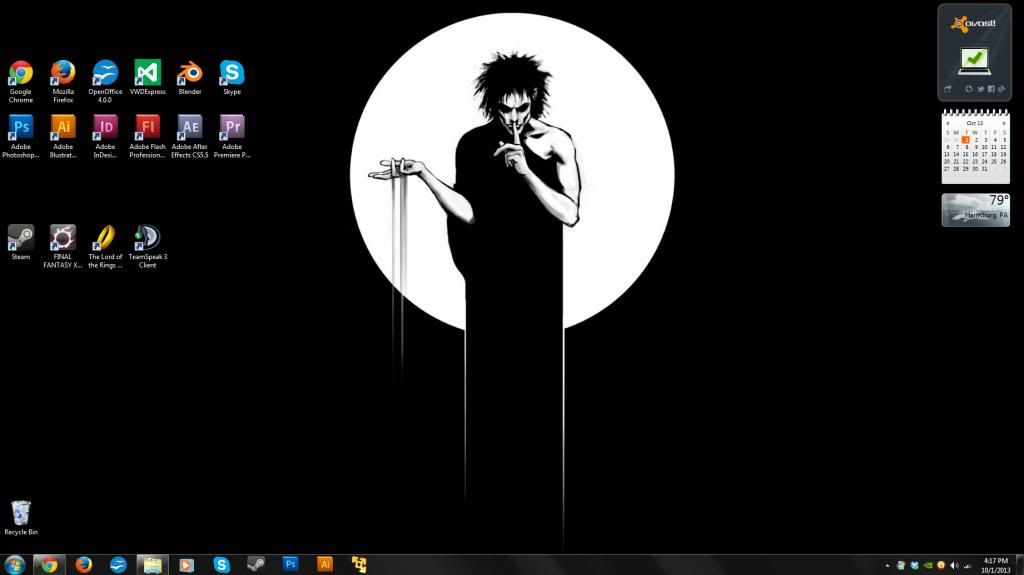This screenshot has width=1024, height=575.
Task: Launch Steam from the desktop shortcut
Action: [21, 242]
